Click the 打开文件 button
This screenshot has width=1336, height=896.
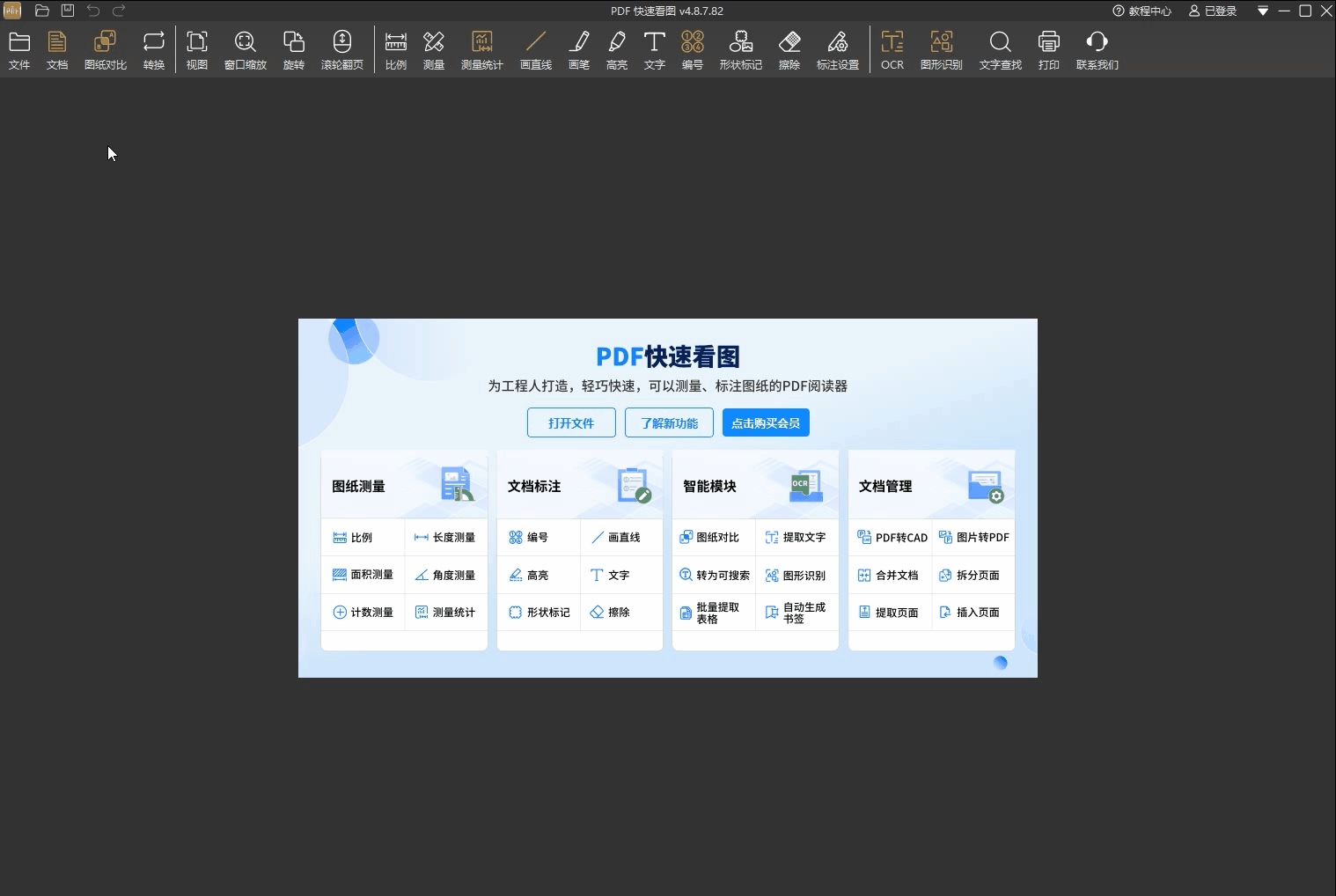(x=571, y=422)
